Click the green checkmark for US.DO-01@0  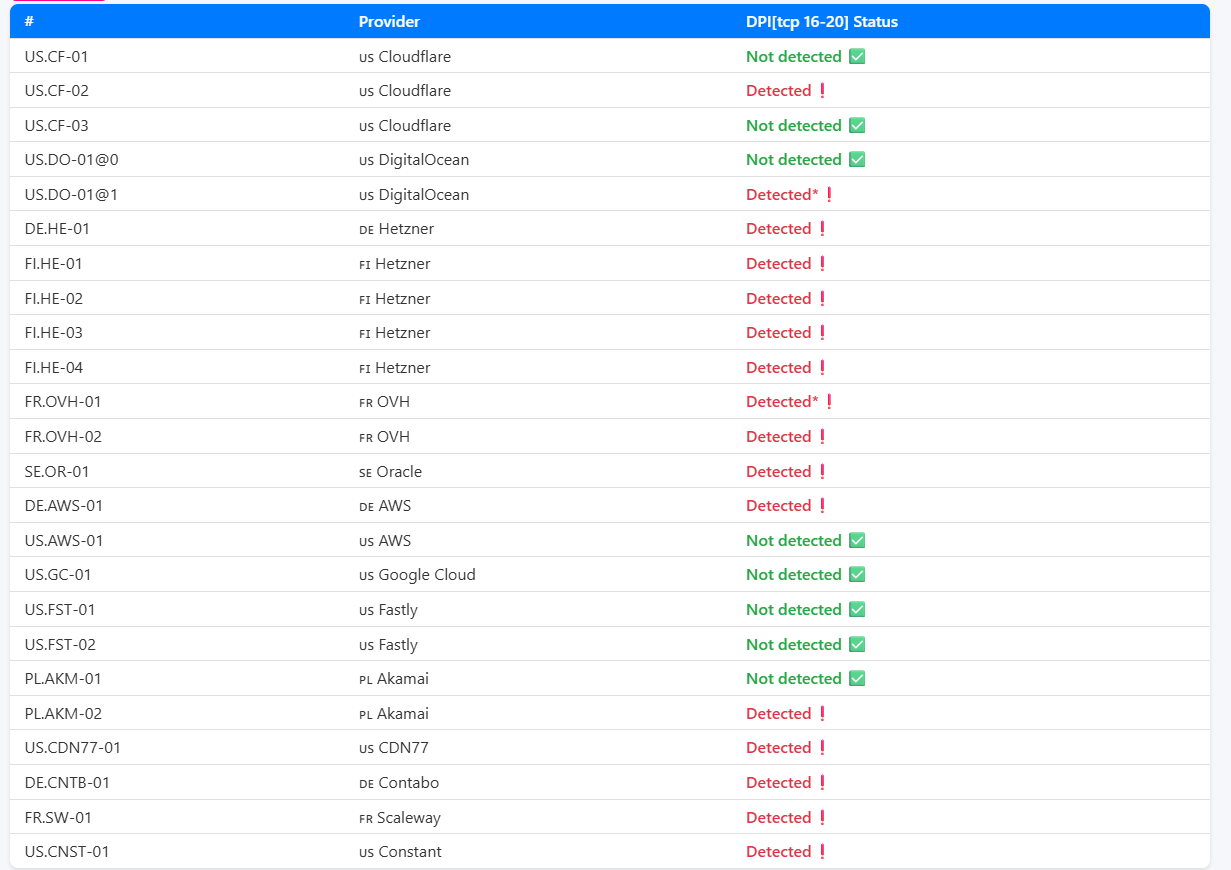click(857, 160)
